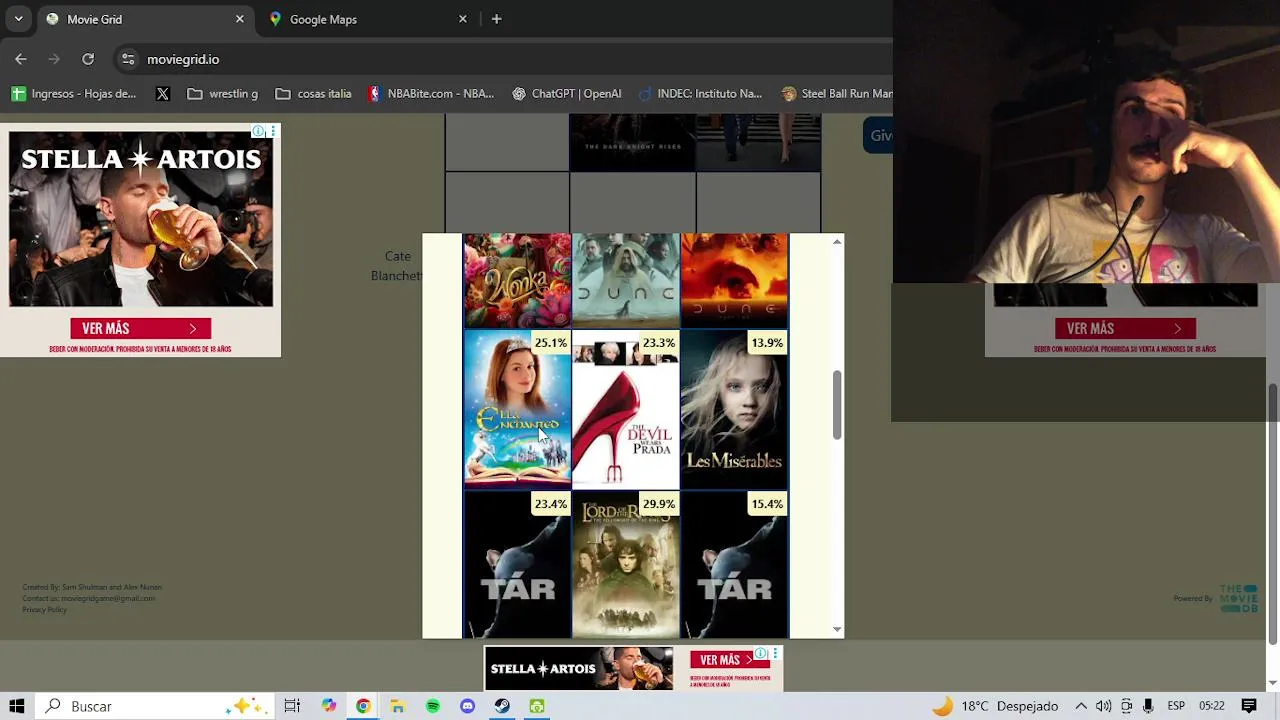Image resolution: width=1280 pixels, height=720 pixels.
Task: Open the Privacy Policy link
Action: [44, 609]
